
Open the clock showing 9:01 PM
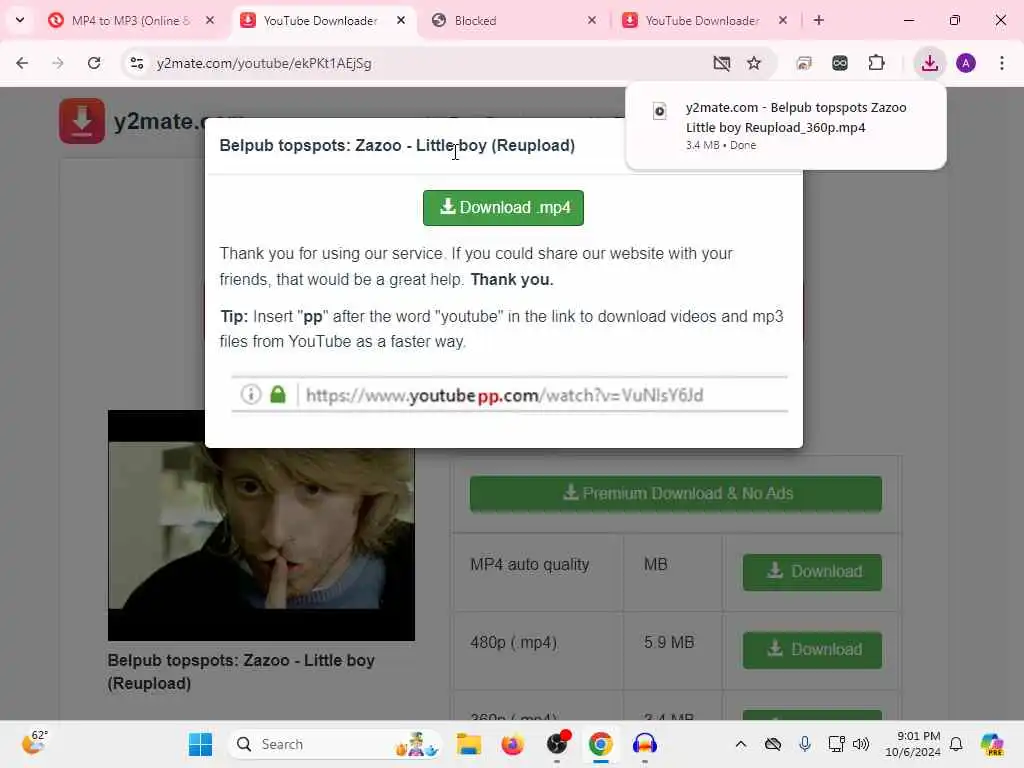912,744
